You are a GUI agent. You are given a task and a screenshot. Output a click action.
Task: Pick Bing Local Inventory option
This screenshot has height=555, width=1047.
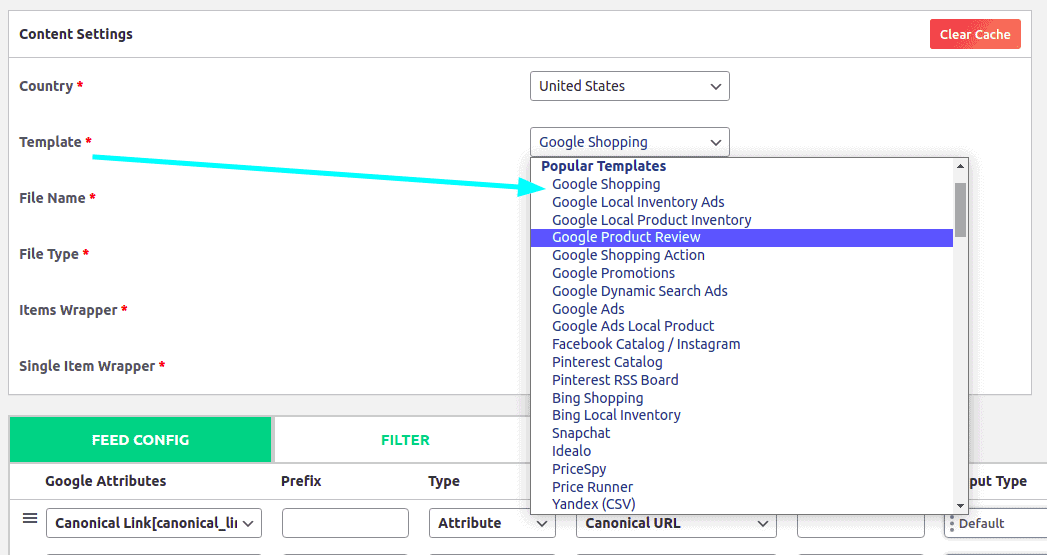[x=741, y=415]
